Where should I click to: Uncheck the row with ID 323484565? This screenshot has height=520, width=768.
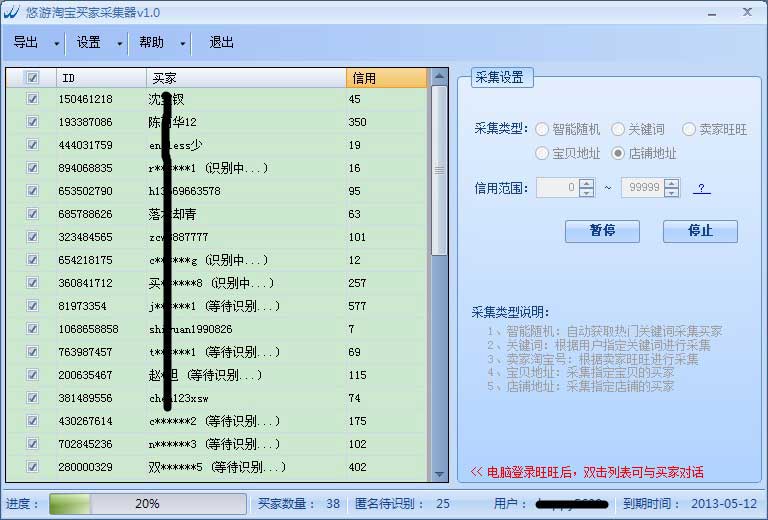(32, 236)
